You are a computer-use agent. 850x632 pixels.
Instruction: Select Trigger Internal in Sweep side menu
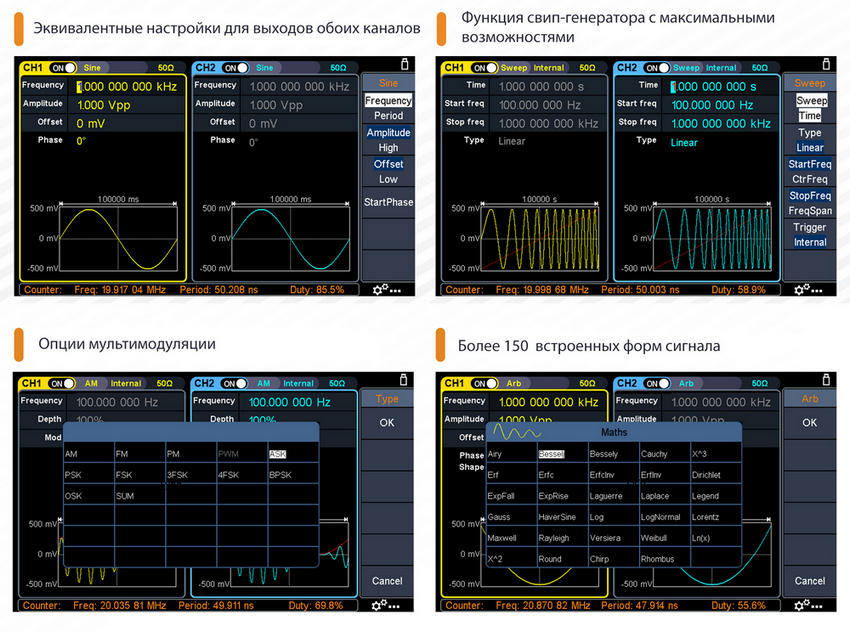[x=809, y=234]
